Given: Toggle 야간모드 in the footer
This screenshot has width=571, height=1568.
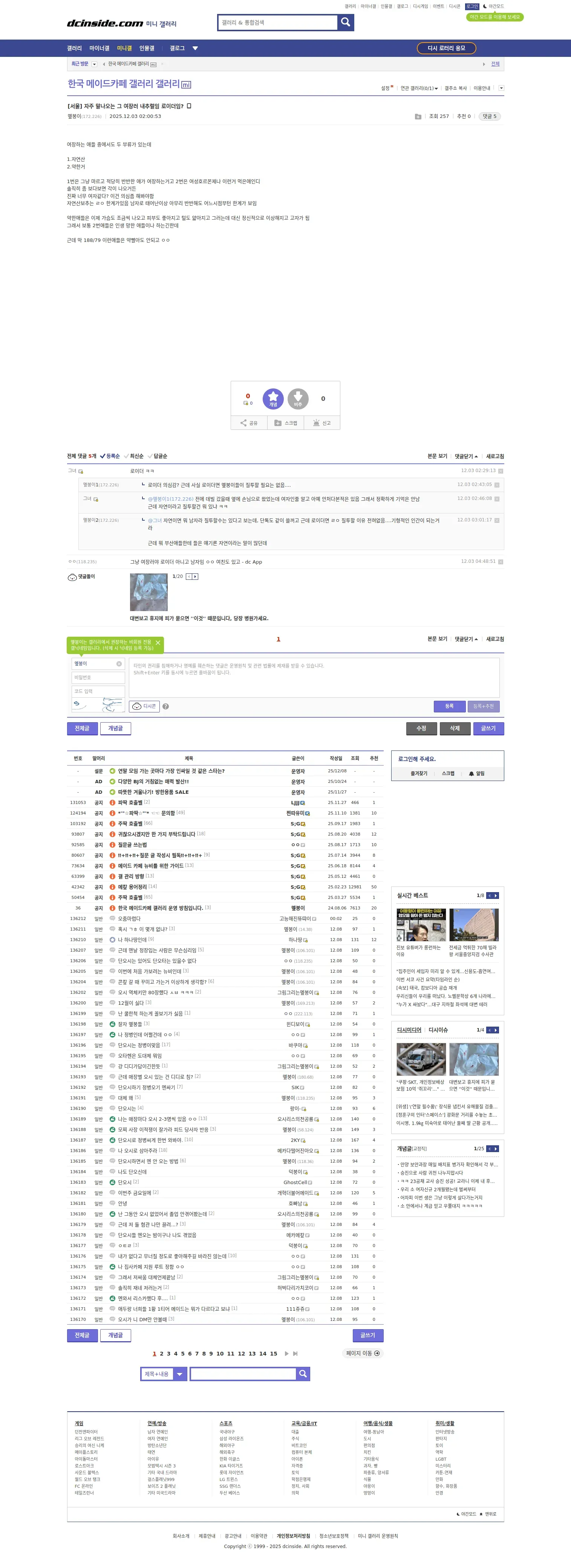Looking at the screenshot, I should [x=466, y=1514].
